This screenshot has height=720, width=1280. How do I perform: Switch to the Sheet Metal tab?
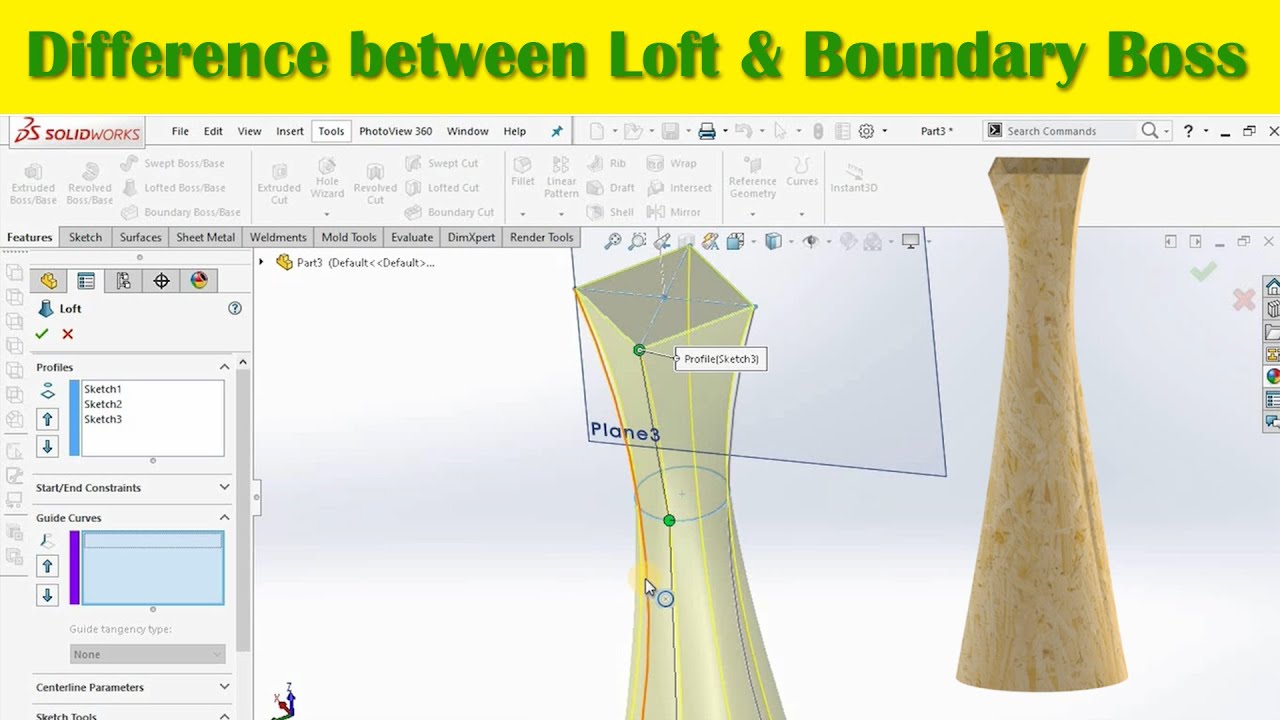click(205, 237)
